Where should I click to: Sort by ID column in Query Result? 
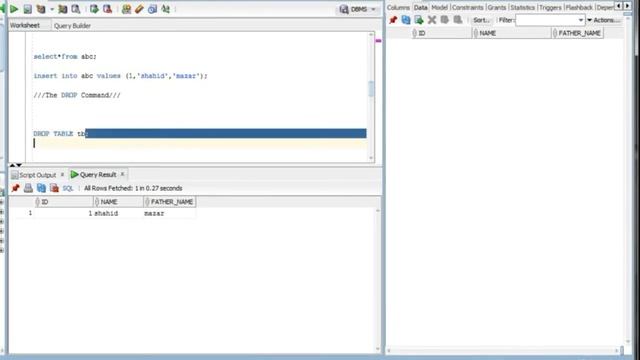coord(64,202)
